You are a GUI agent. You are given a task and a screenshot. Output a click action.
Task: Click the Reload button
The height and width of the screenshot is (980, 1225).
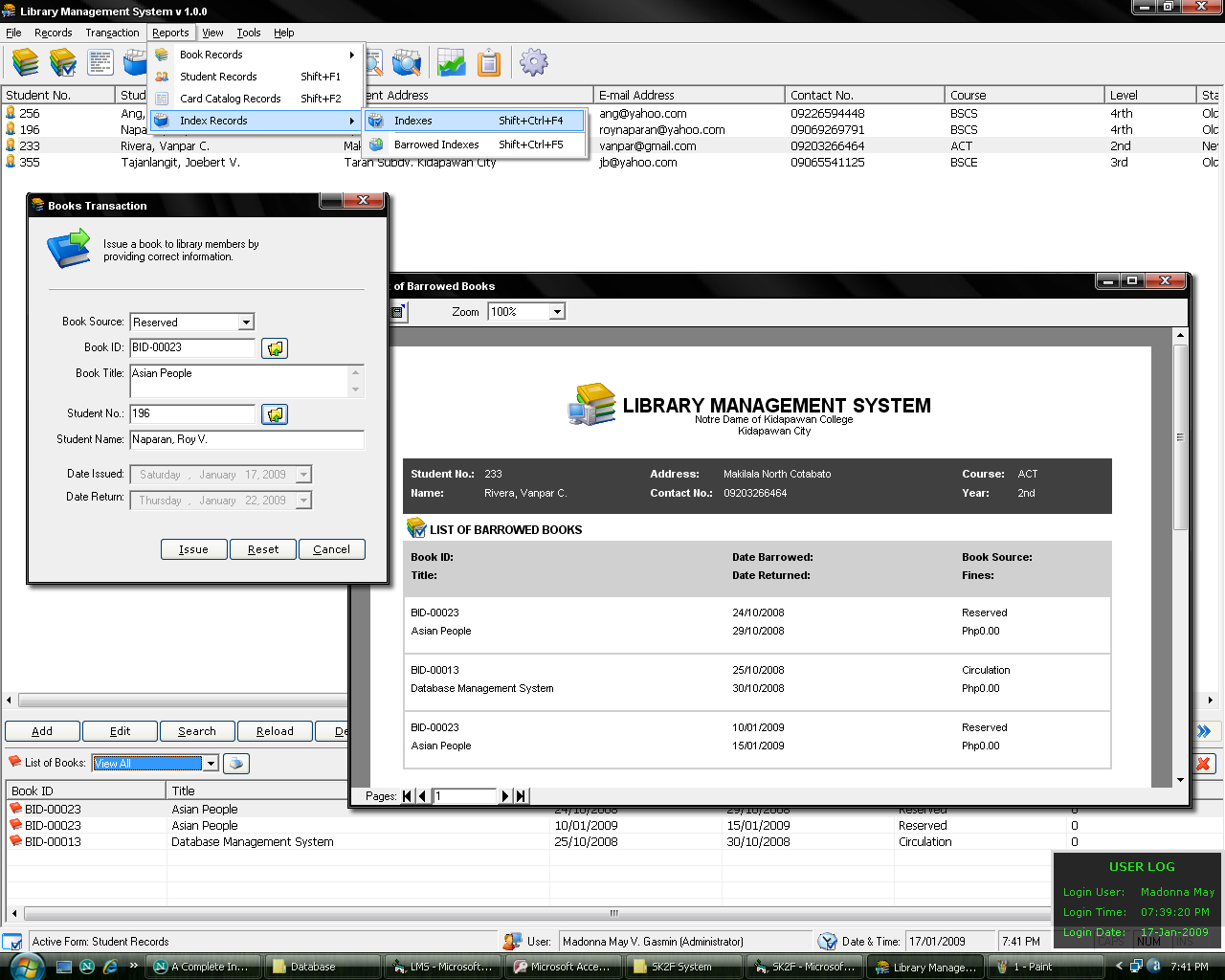click(x=275, y=731)
